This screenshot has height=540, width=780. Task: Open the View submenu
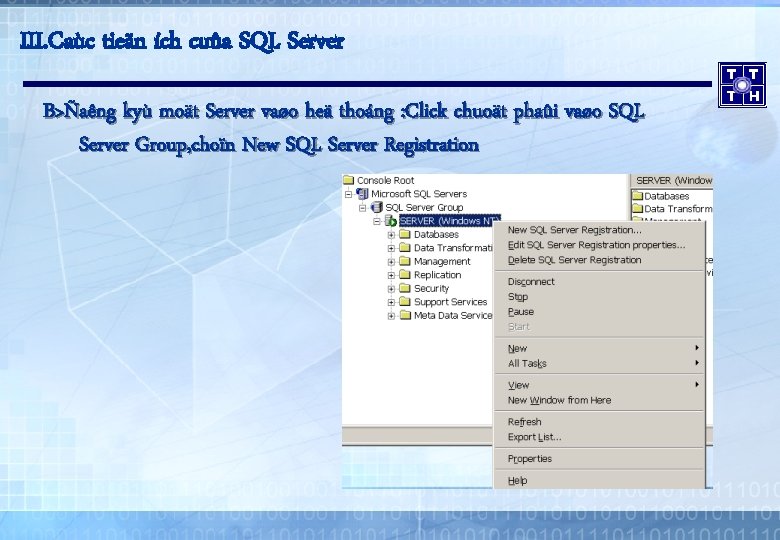[x=599, y=385]
